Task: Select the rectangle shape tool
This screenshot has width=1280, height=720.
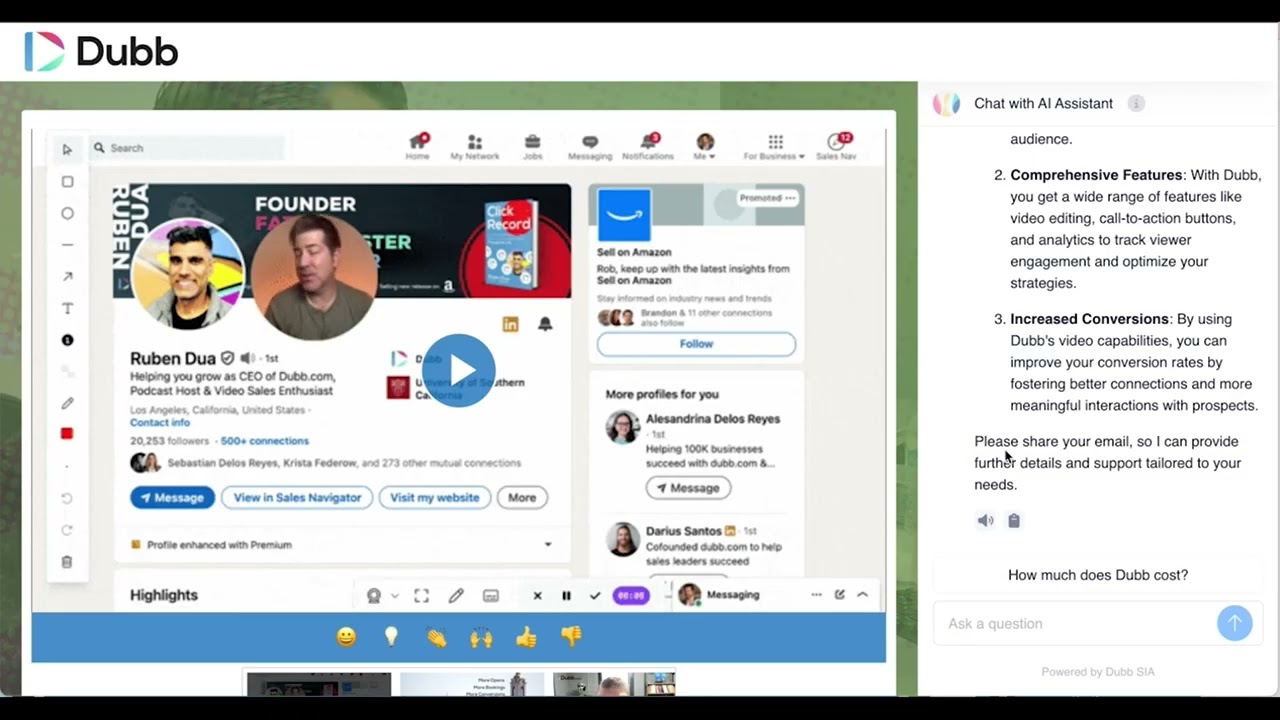Action: (67, 182)
